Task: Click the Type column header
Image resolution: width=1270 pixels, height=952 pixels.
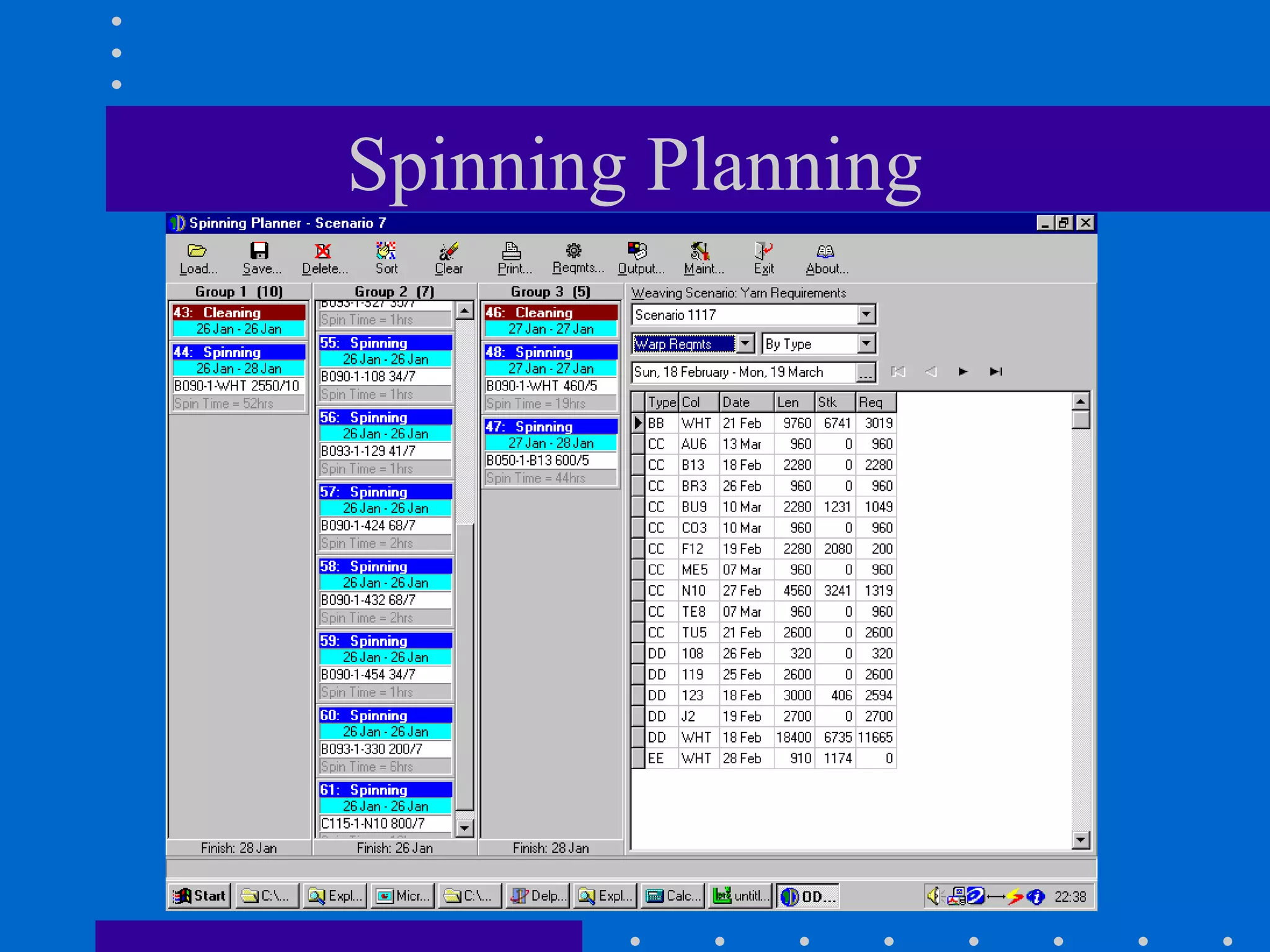Action: 662,402
